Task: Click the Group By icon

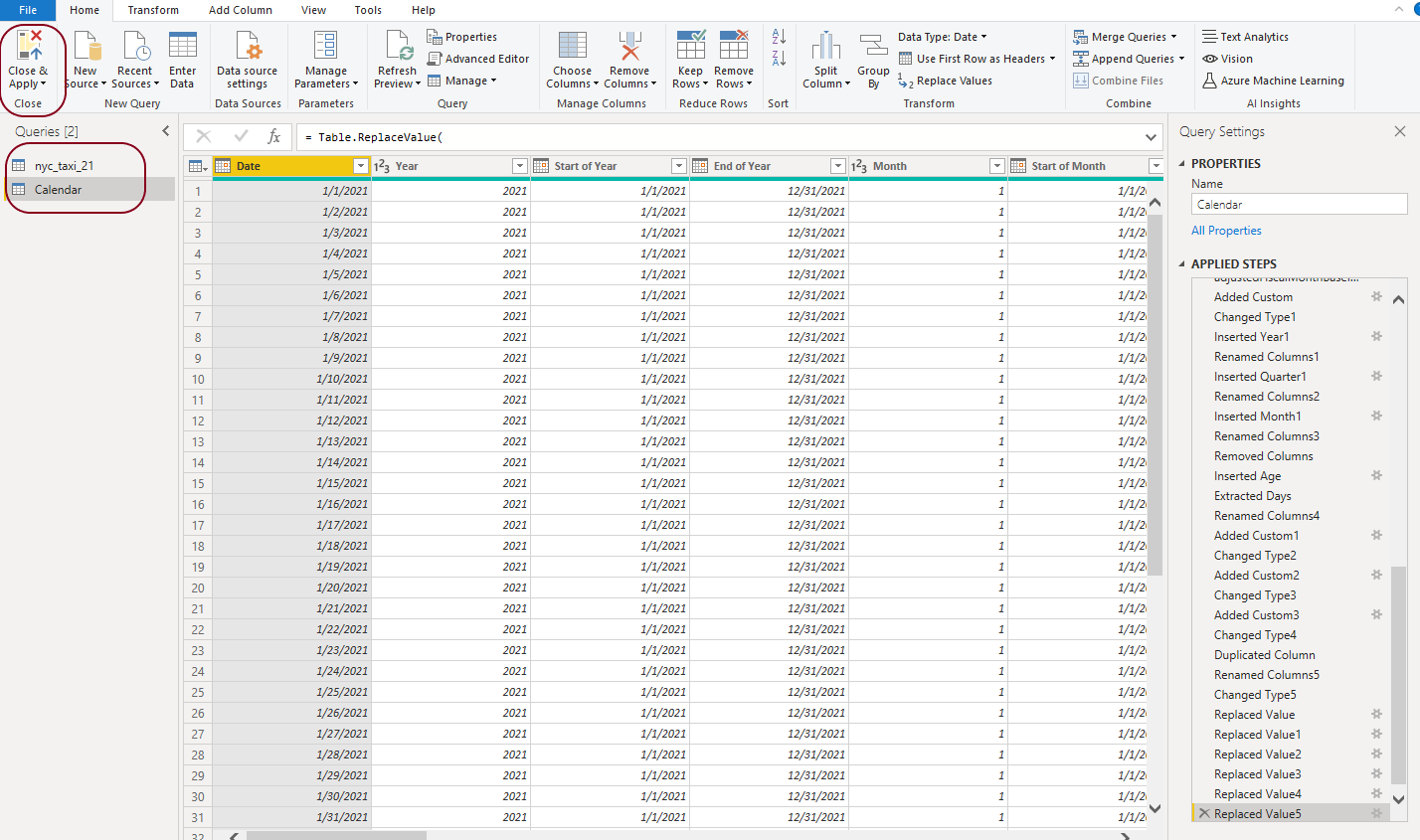Action: click(x=873, y=47)
